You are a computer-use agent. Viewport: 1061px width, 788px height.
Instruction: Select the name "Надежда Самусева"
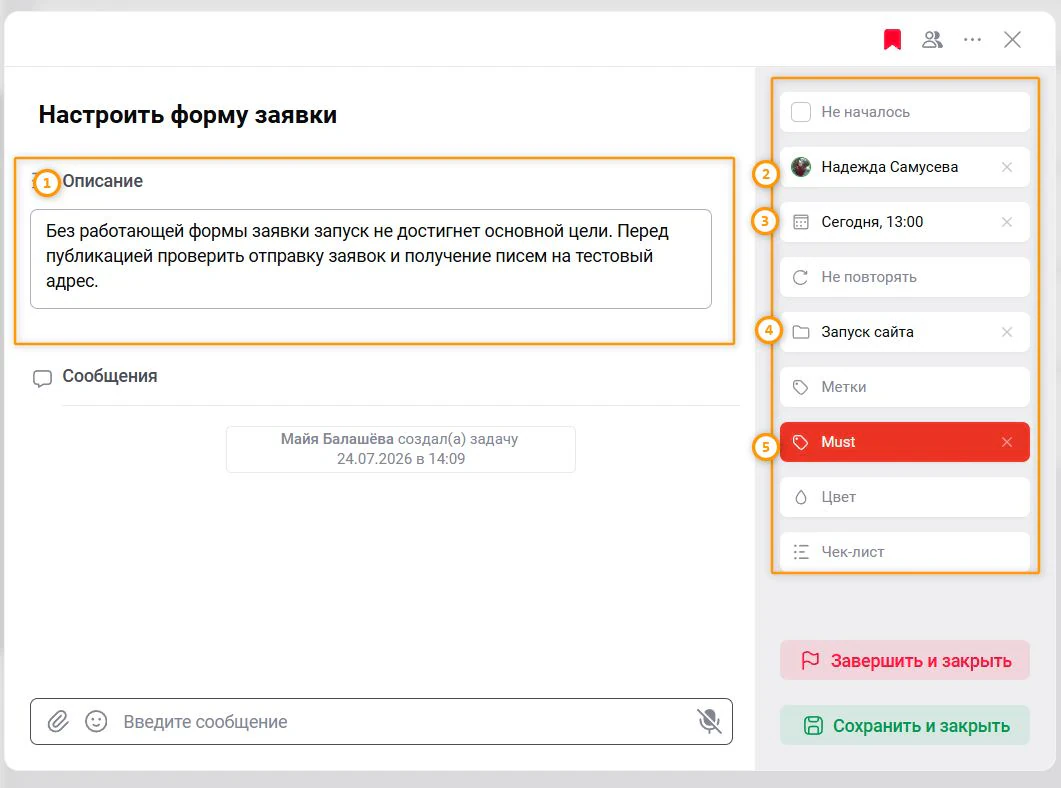[889, 167]
